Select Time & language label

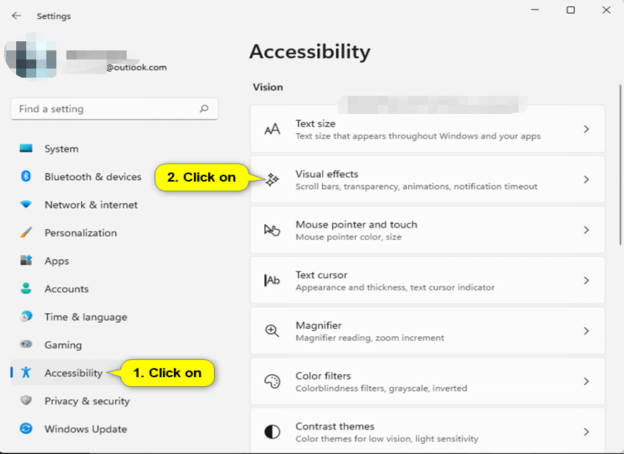point(86,317)
